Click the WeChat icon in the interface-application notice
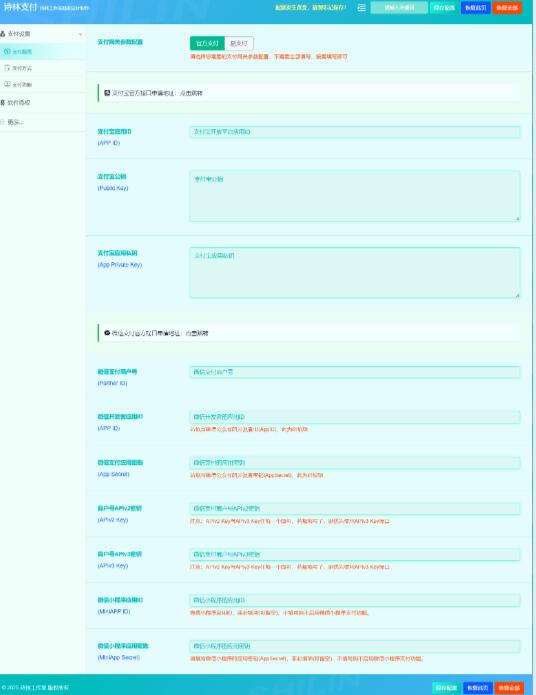 tap(107, 333)
